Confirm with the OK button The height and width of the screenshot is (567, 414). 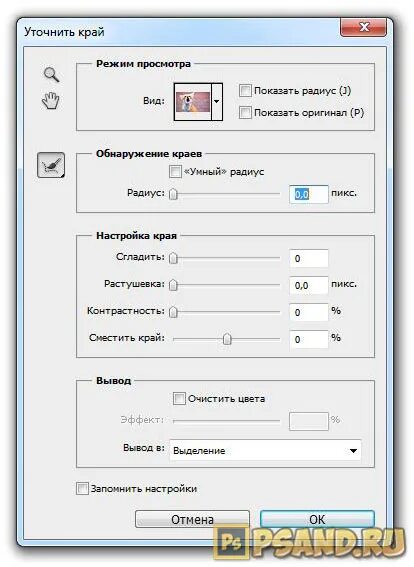[x=317, y=519]
